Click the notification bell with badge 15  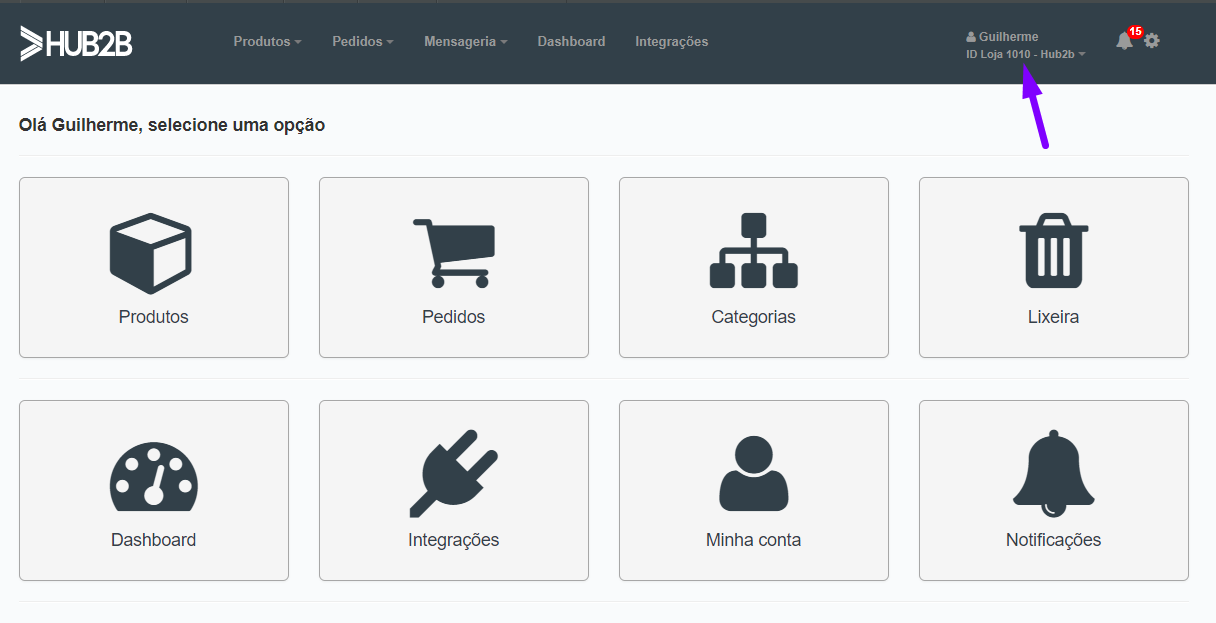(1125, 41)
